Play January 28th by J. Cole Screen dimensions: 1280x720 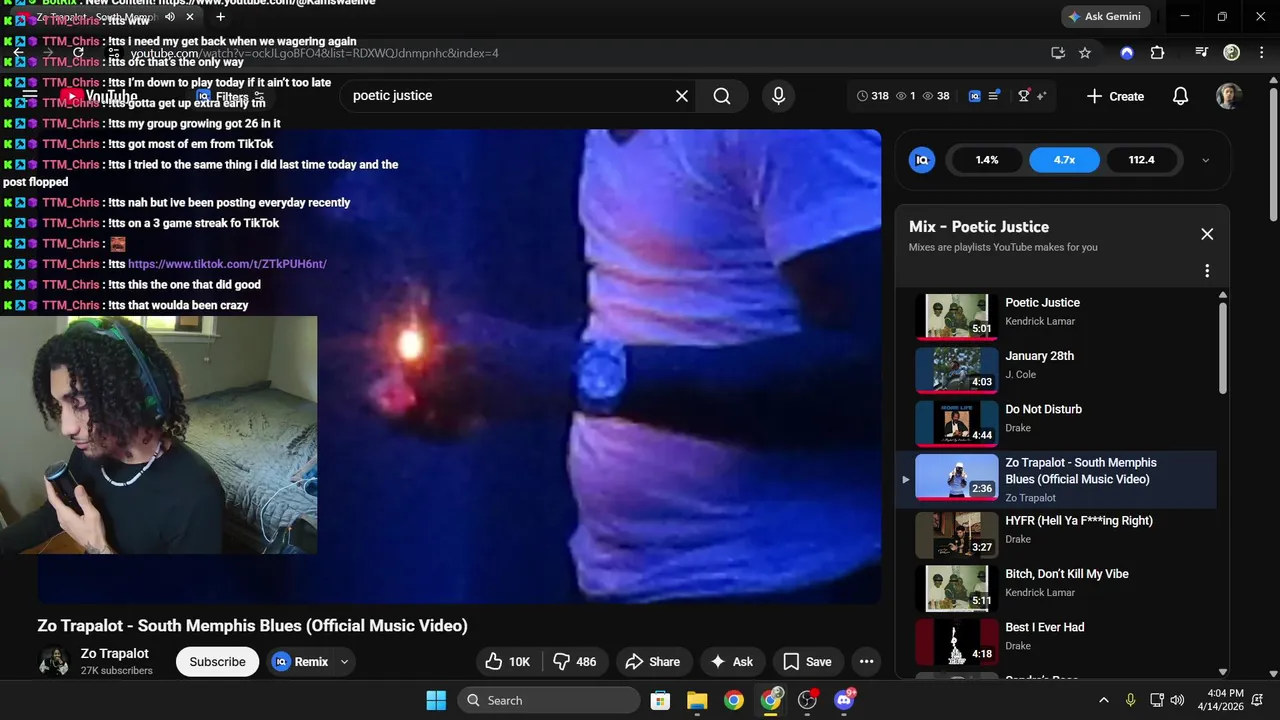pyautogui.click(x=1058, y=368)
